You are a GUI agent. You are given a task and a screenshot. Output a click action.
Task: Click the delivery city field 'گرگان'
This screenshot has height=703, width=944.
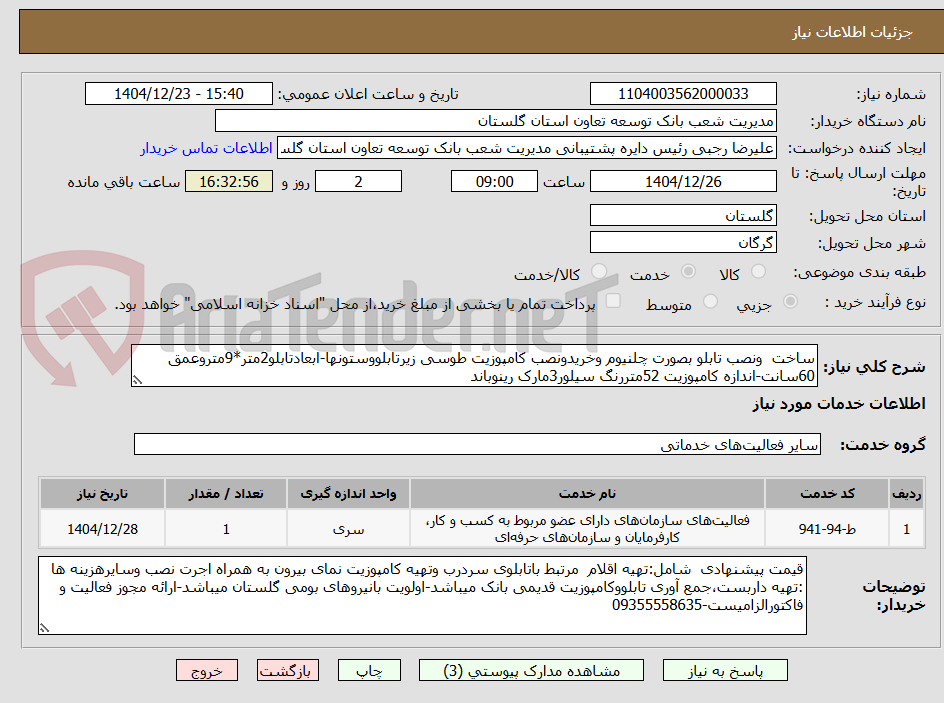(x=683, y=243)
